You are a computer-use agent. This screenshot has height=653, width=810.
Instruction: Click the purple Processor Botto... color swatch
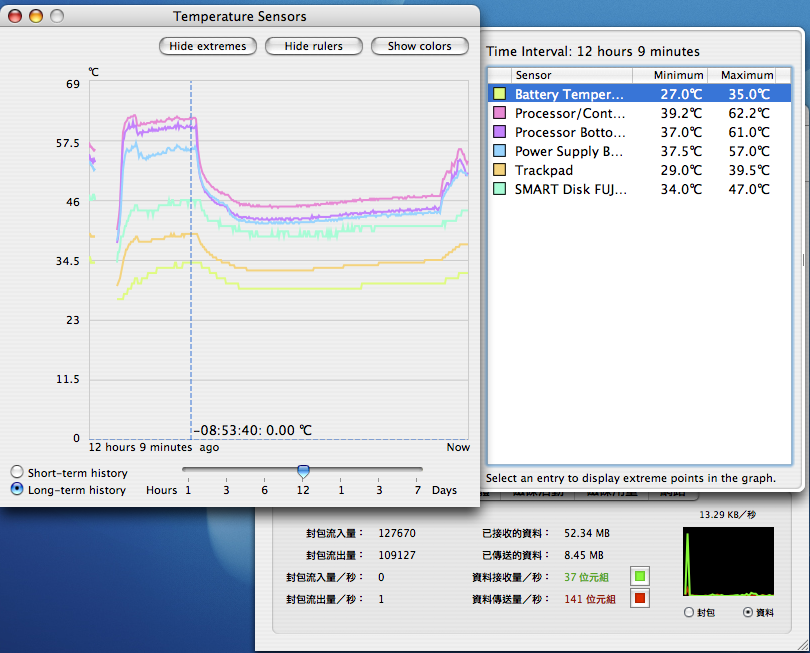point(500,132)
